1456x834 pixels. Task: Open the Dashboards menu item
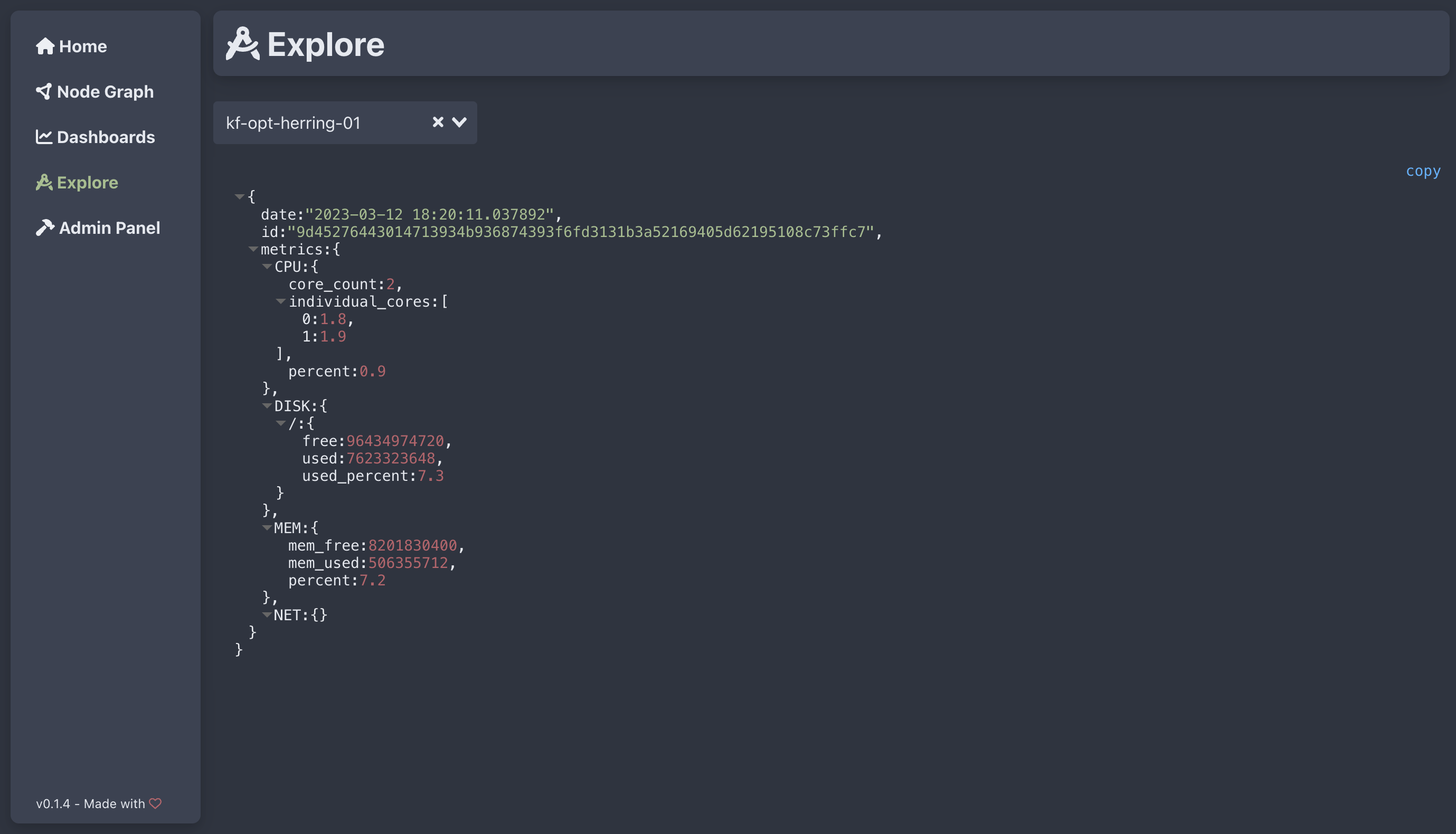106,137
